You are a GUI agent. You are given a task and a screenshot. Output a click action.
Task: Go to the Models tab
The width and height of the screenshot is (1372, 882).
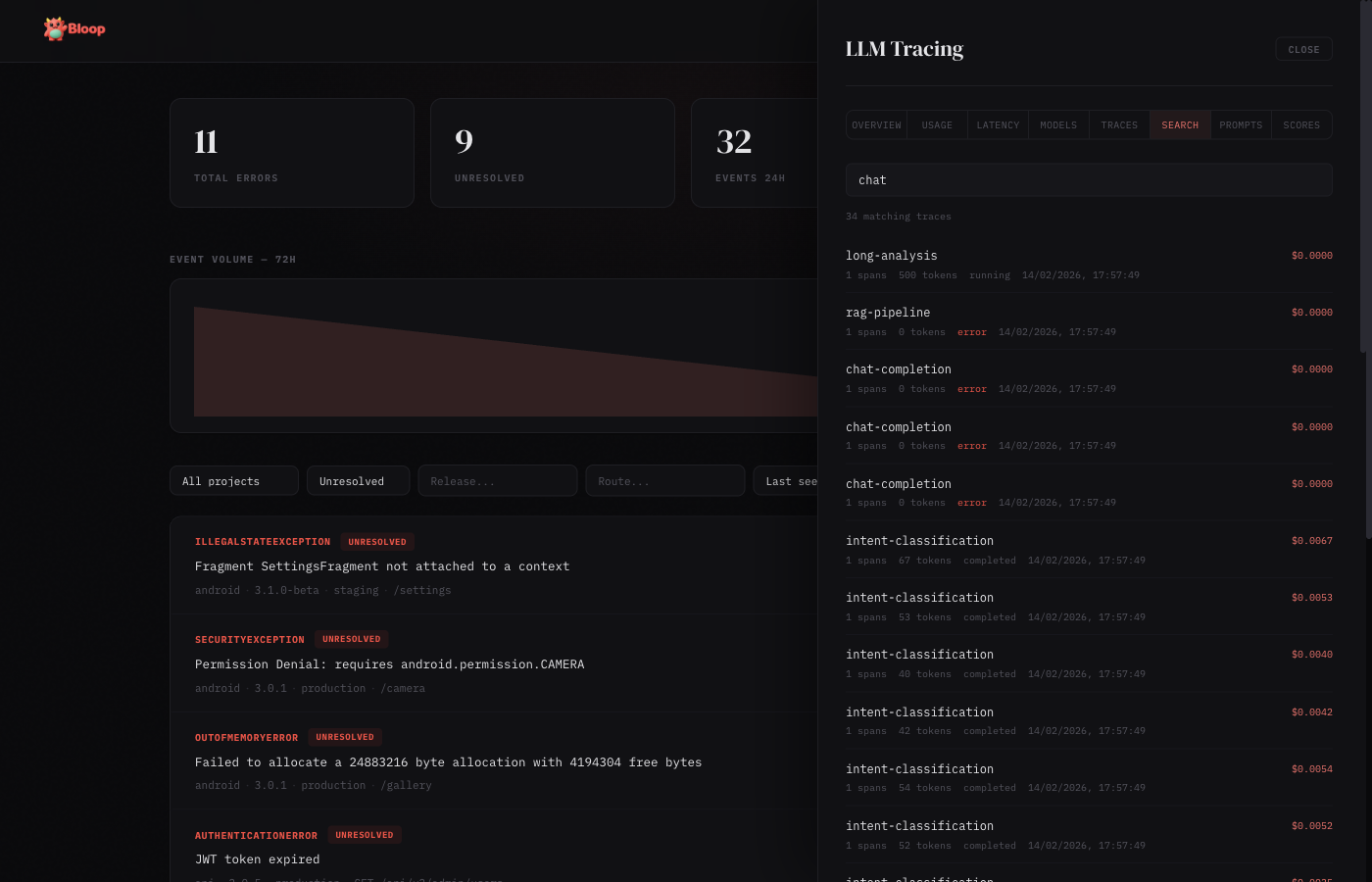pos(1058,125)
